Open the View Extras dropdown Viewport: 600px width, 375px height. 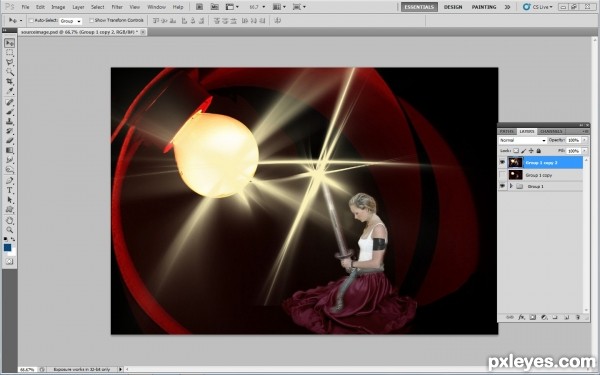click(232, 7)
